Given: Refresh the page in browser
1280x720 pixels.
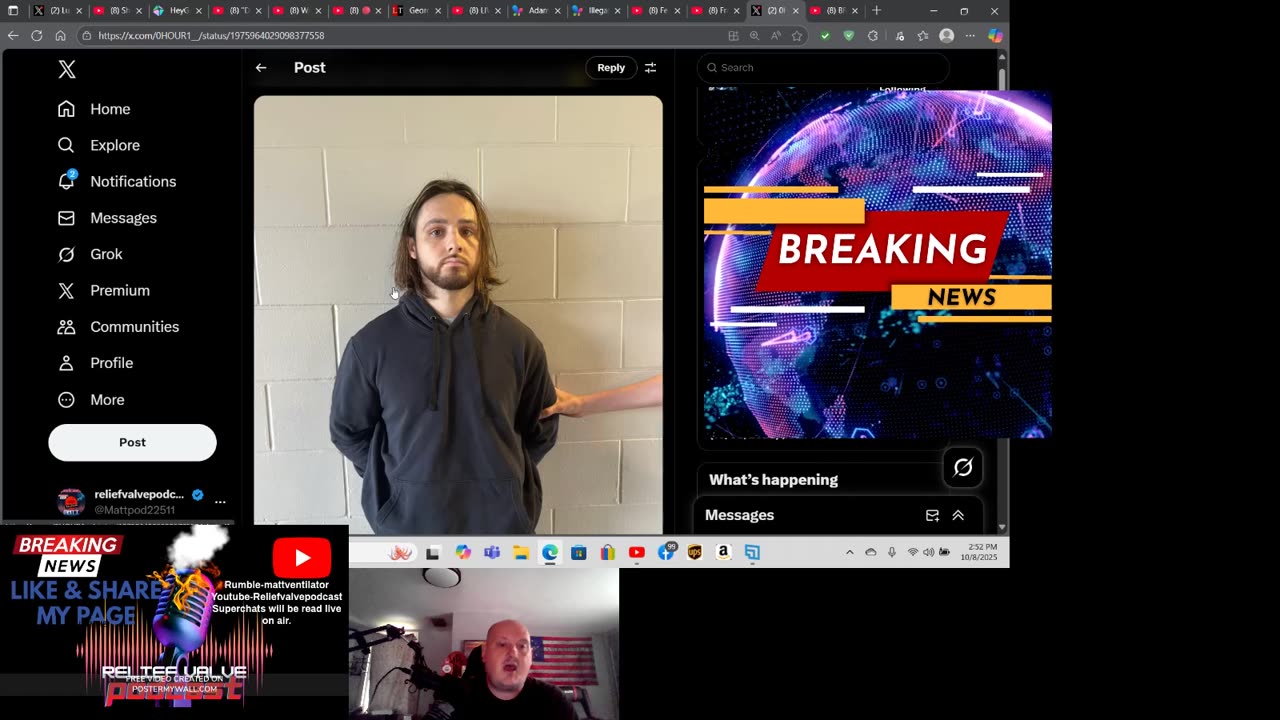Looking at the screenshot, I should (36, 35).
